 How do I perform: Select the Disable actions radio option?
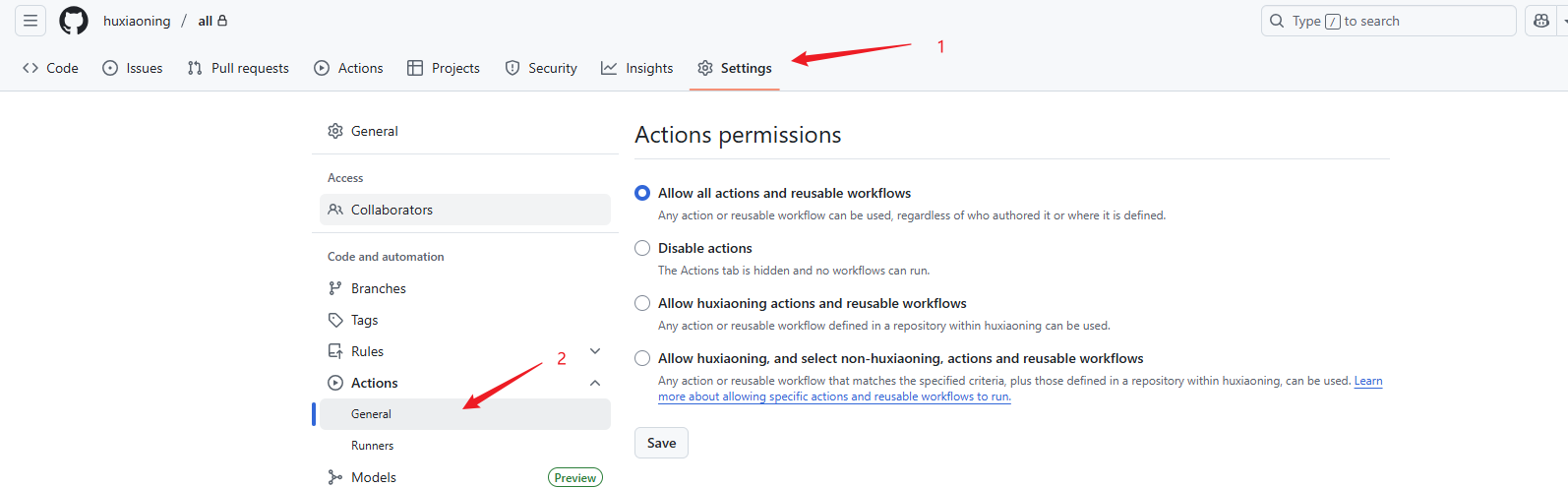(642, 248)
